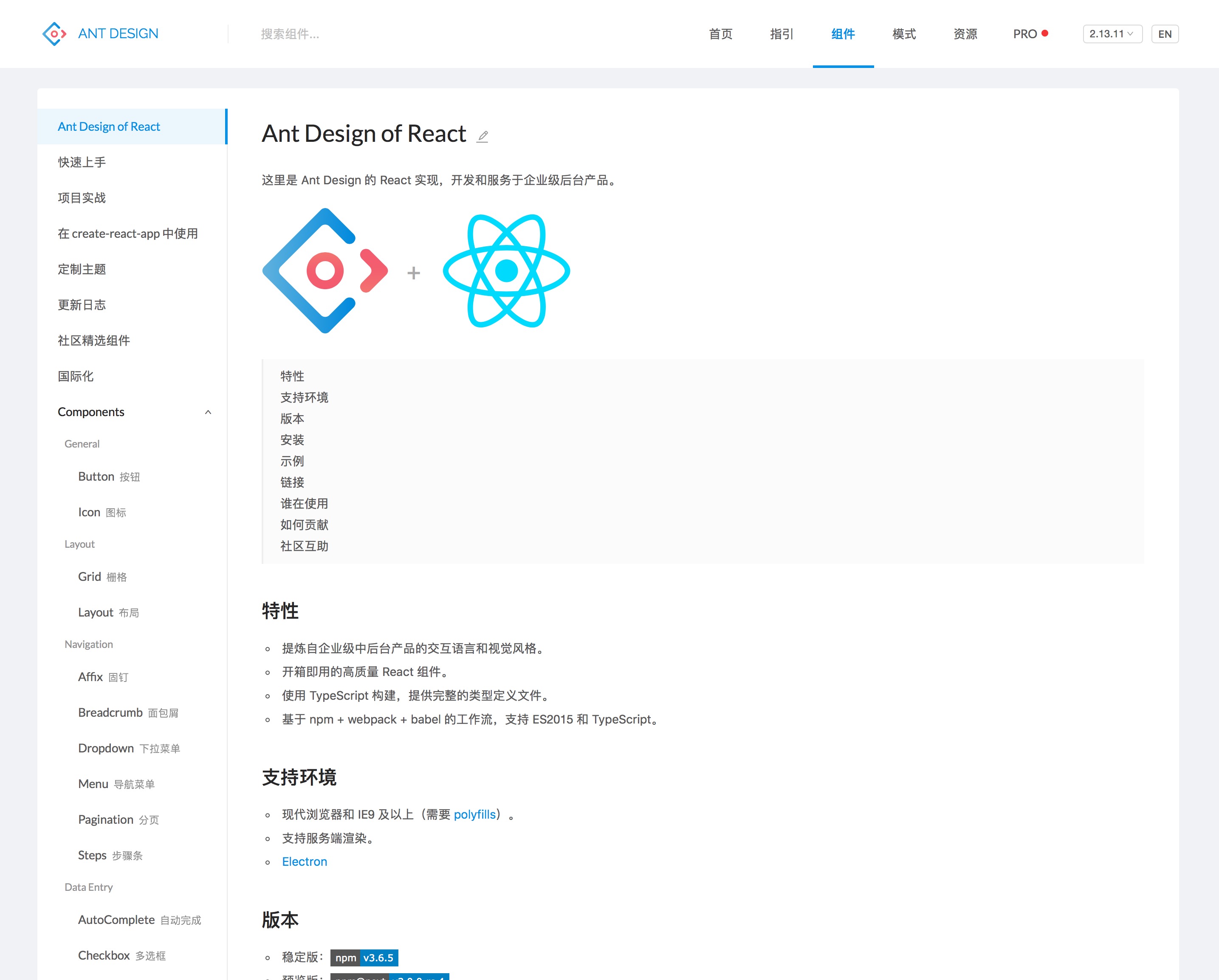Open Pagination 分页 component page

[x=132, y=819]
